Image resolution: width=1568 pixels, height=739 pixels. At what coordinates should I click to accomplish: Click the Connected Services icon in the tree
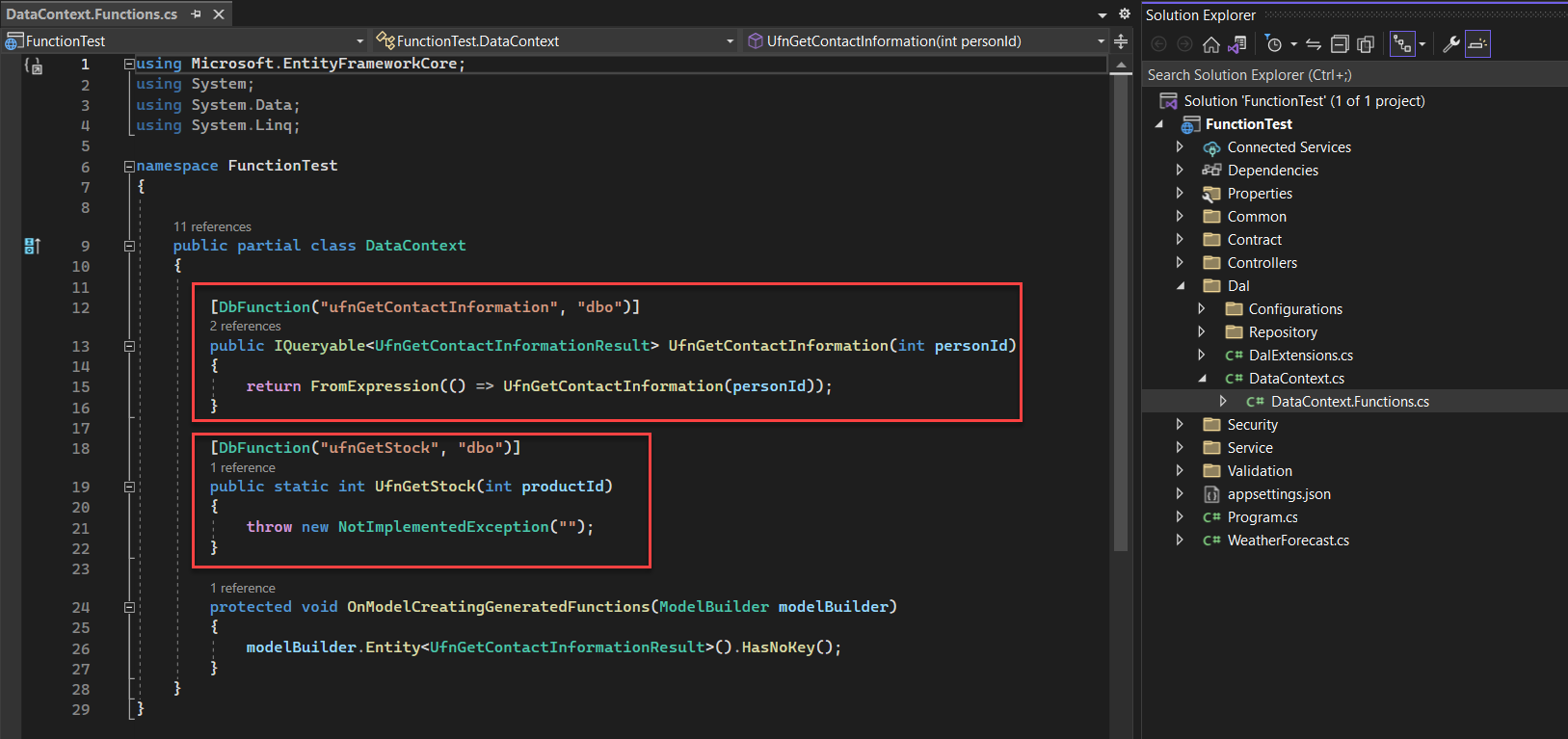1211,148
